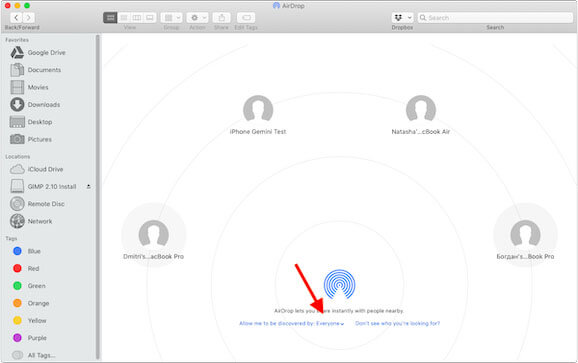Open Google Drive in the sidebar
The height and width of the screenshot is (363, 578).
point(46,53)
